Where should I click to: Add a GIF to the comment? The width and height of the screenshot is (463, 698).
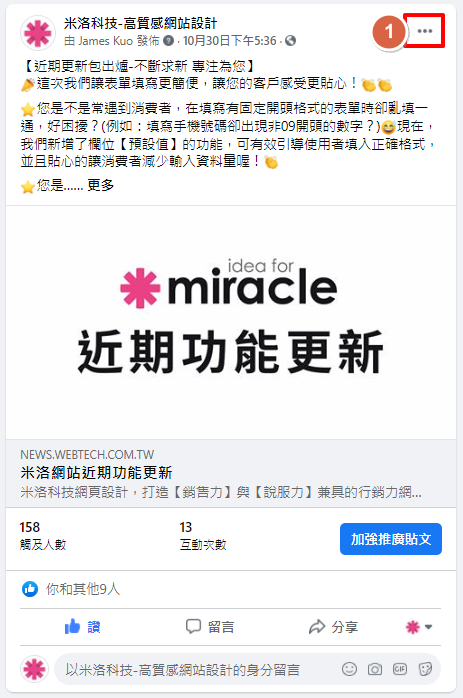(400, 669)
